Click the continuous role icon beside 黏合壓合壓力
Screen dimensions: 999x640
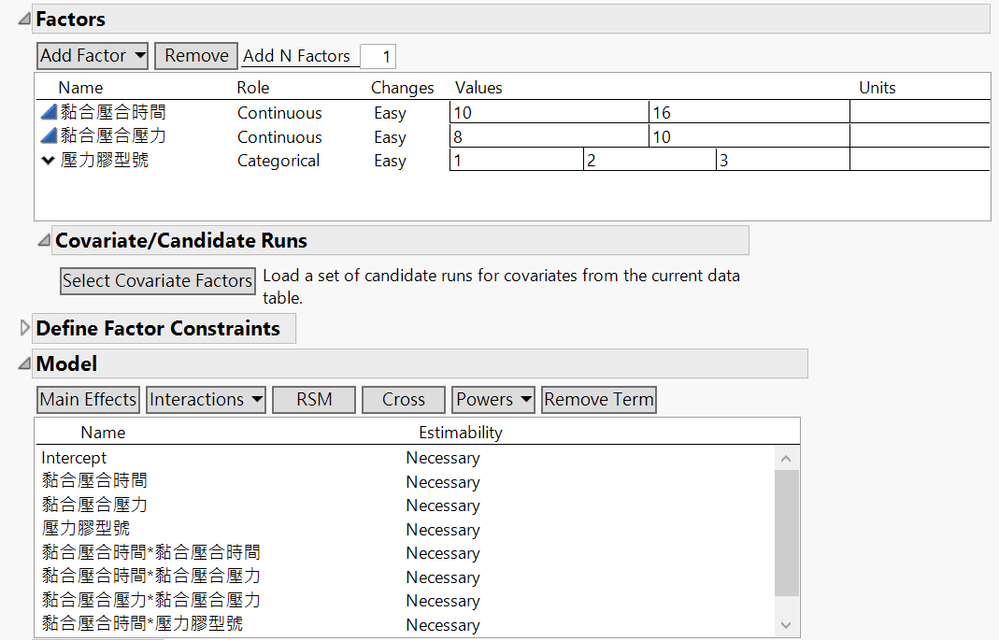coord(49,137)
